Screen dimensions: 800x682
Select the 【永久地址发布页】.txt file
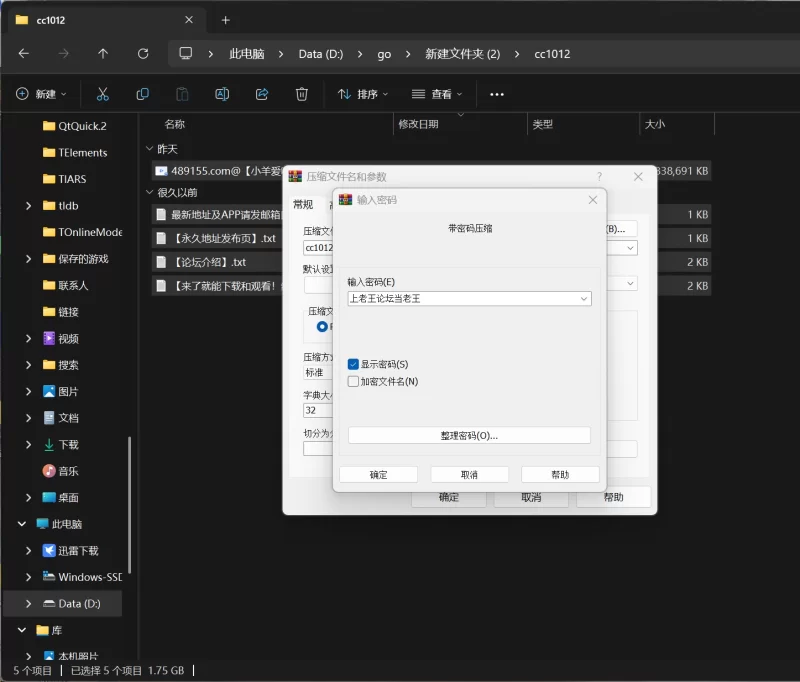pyautogui.click(x=217, y=238)
